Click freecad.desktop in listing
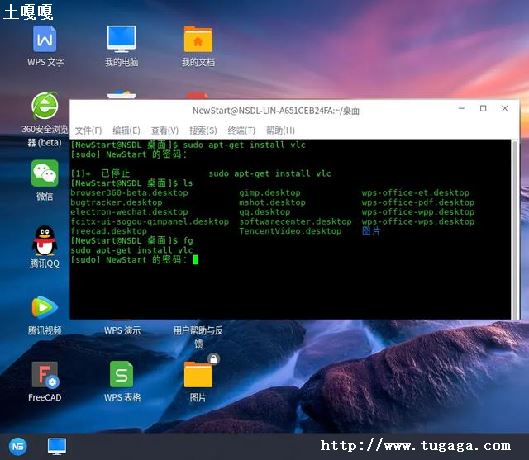The width and height of the screenshot is (529, 460). coord(108,231)
